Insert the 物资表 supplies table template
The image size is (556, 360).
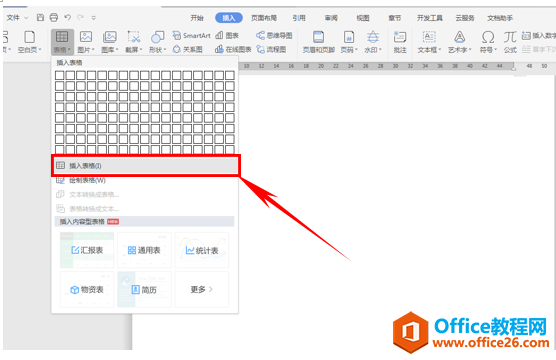87,289
